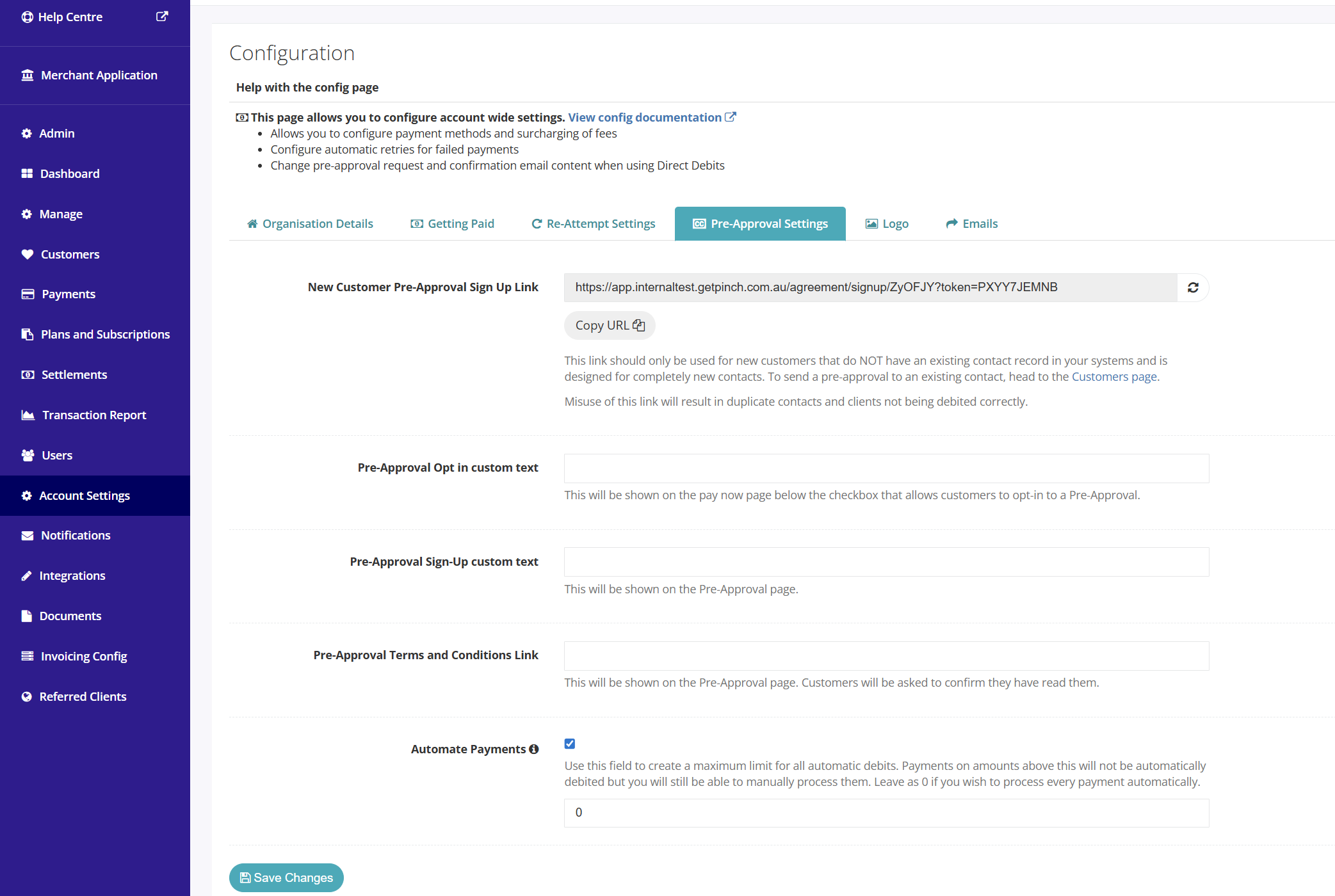
Task: Click the Merchant Application bank icon
Action: point(28,76)
